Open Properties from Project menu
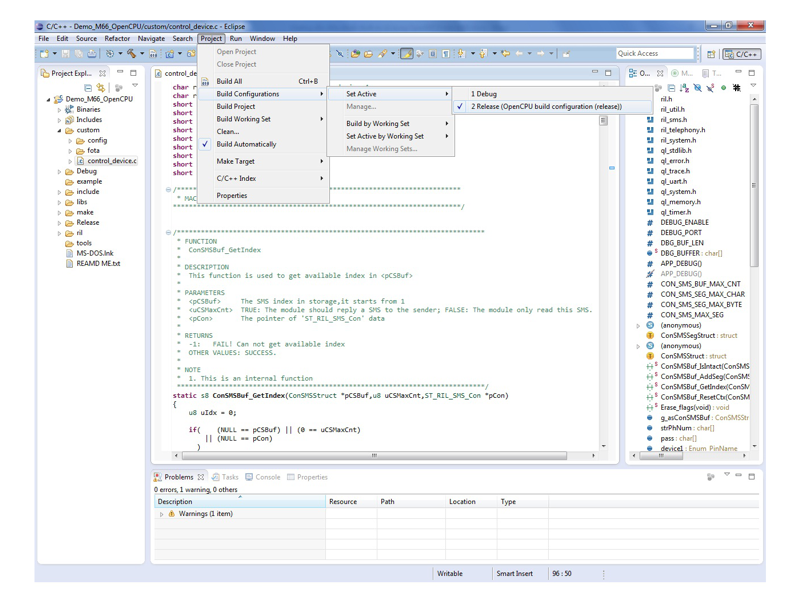This screenshot has height=603, width=800. tap(263, 195)
